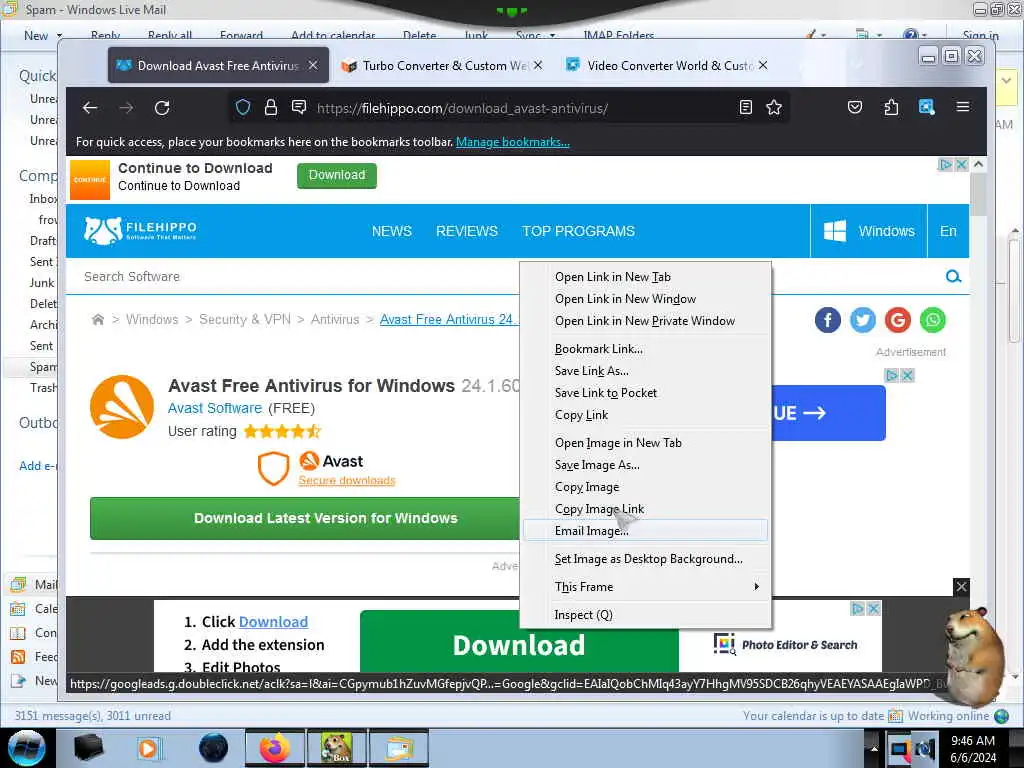This screenshot has width=1024, height=768.
Task: Open New dropdown in Windows Live Mail
Action: click(x=59, y=35)
